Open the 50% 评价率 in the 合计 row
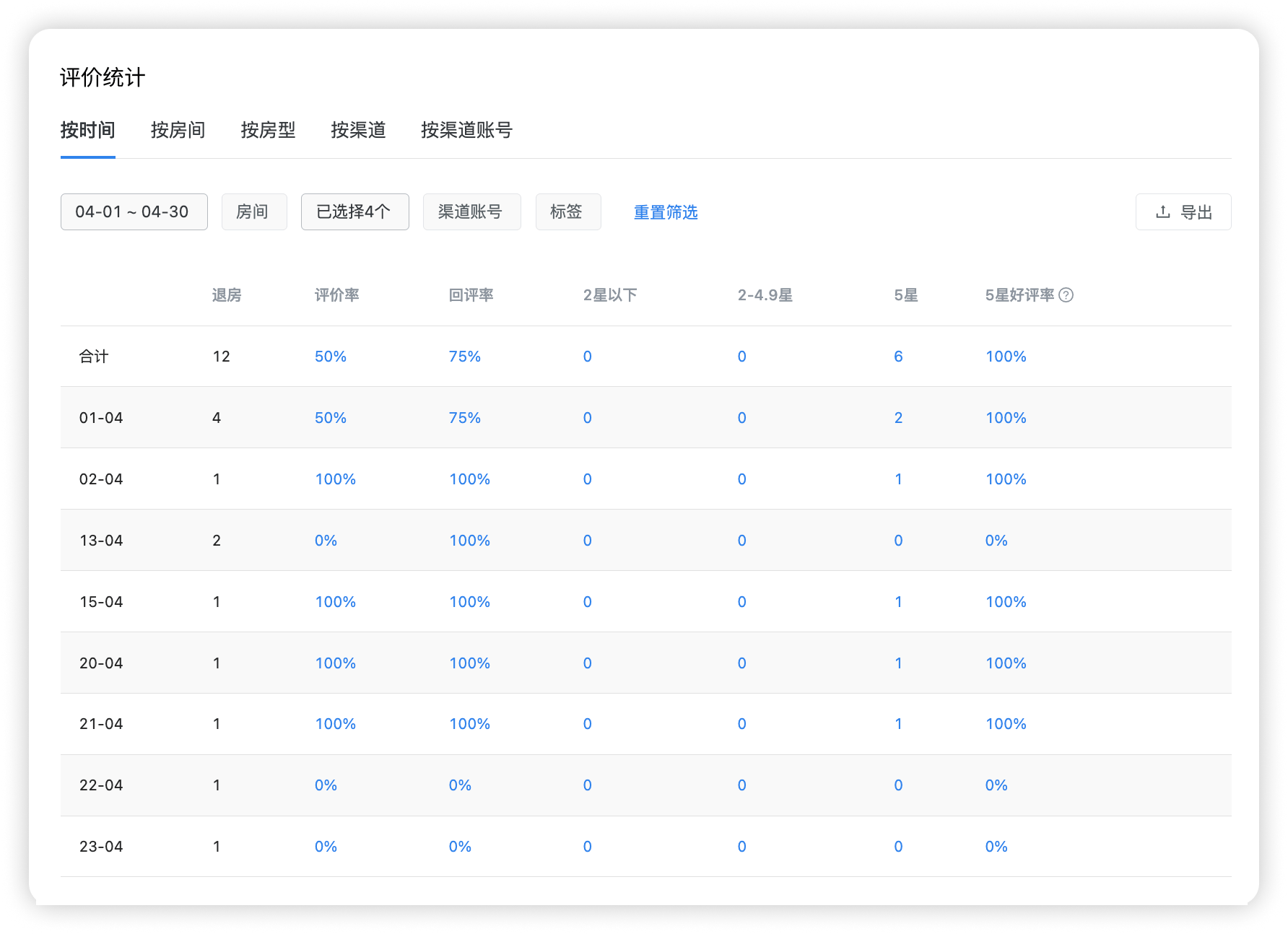Screen dimensions: 1288x934 tap(331, 356)
